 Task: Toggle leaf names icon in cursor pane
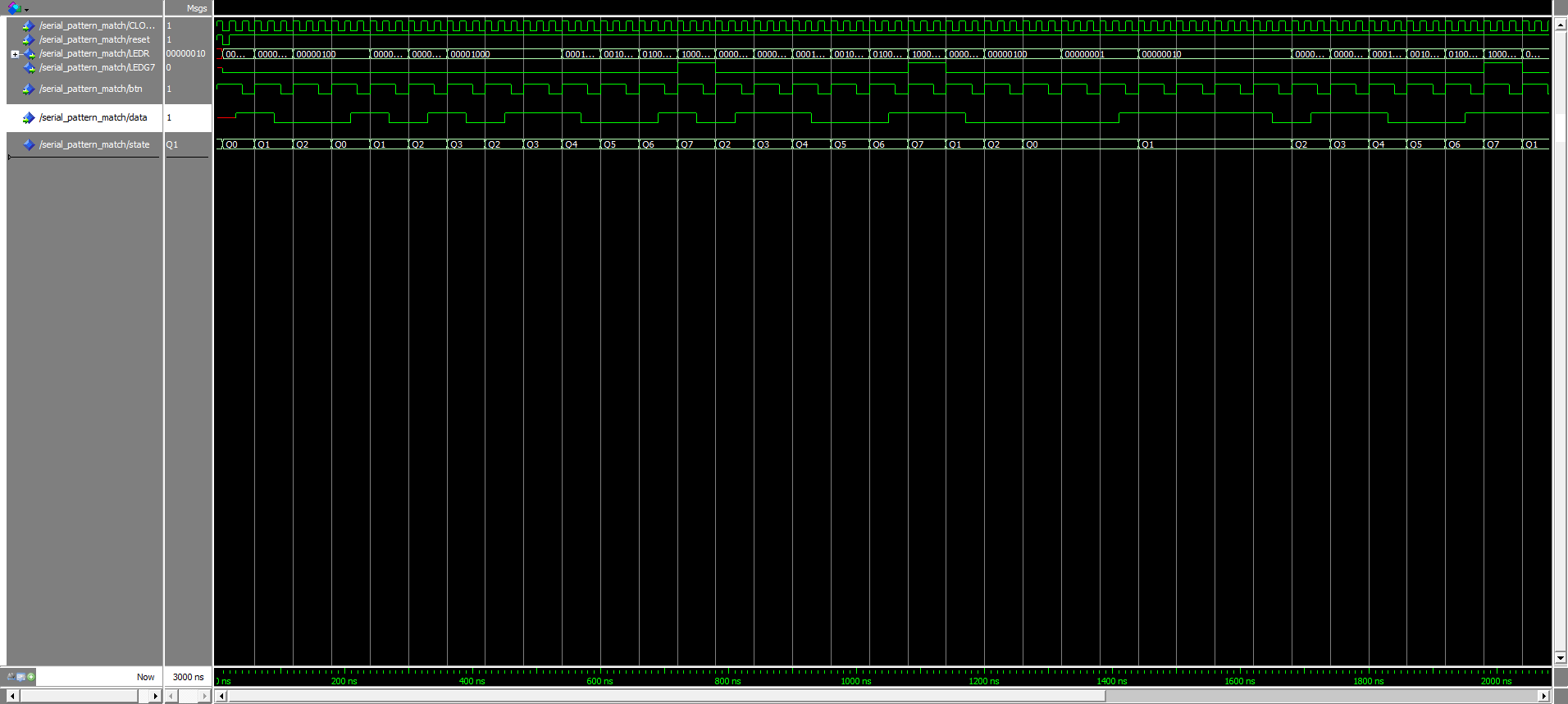(11, 677)
